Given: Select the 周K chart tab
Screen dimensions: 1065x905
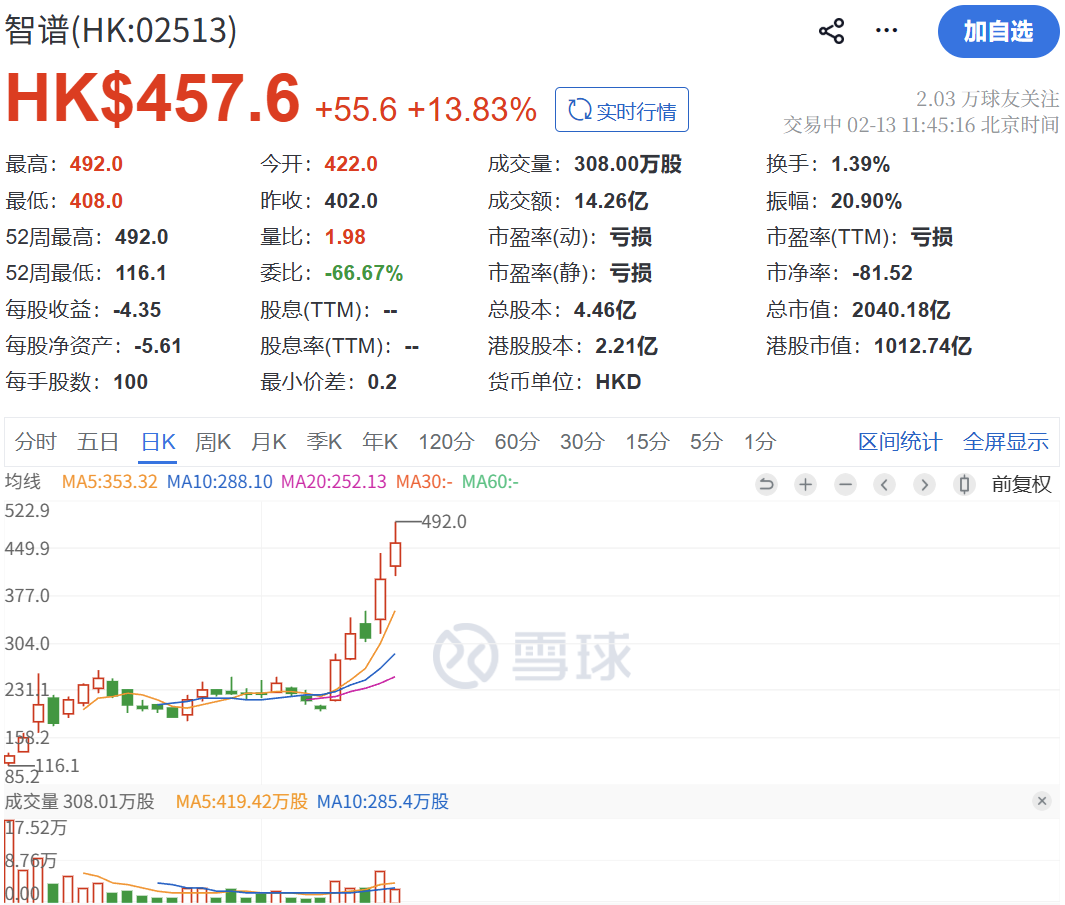Looking at the screenshot, I should 213,442.
